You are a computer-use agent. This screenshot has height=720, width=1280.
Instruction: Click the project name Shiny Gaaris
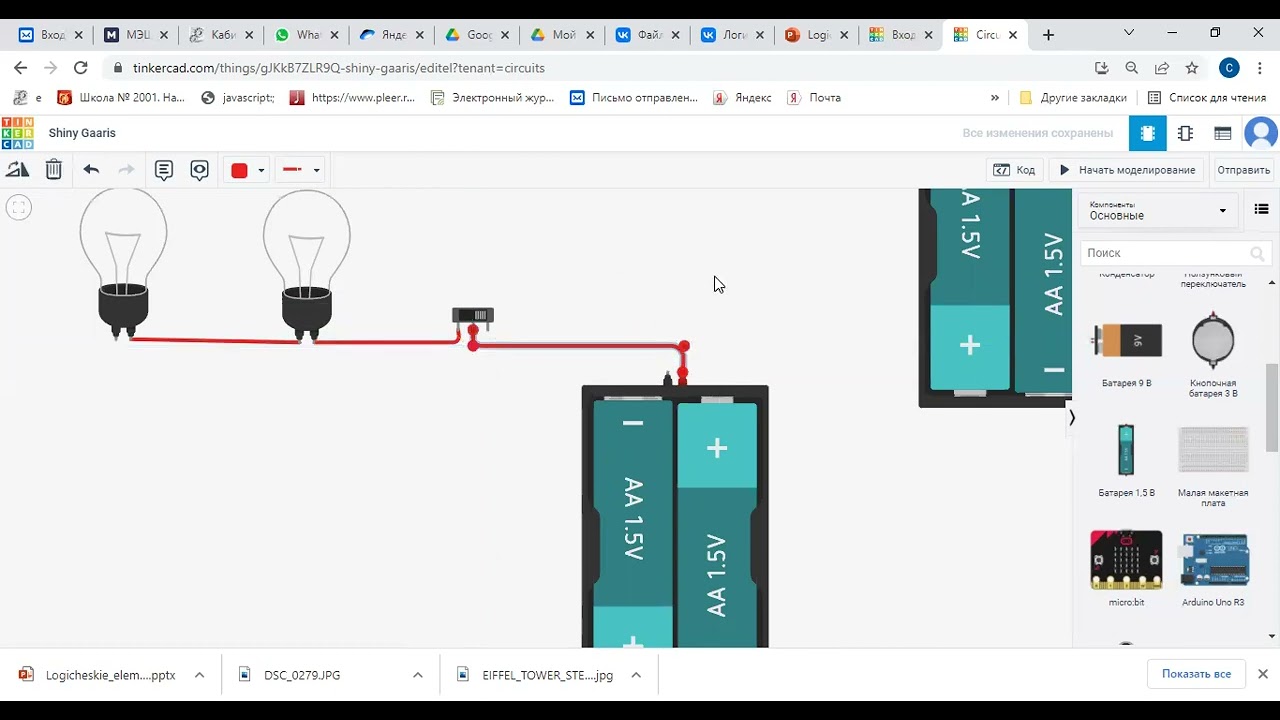coord(82,133)
